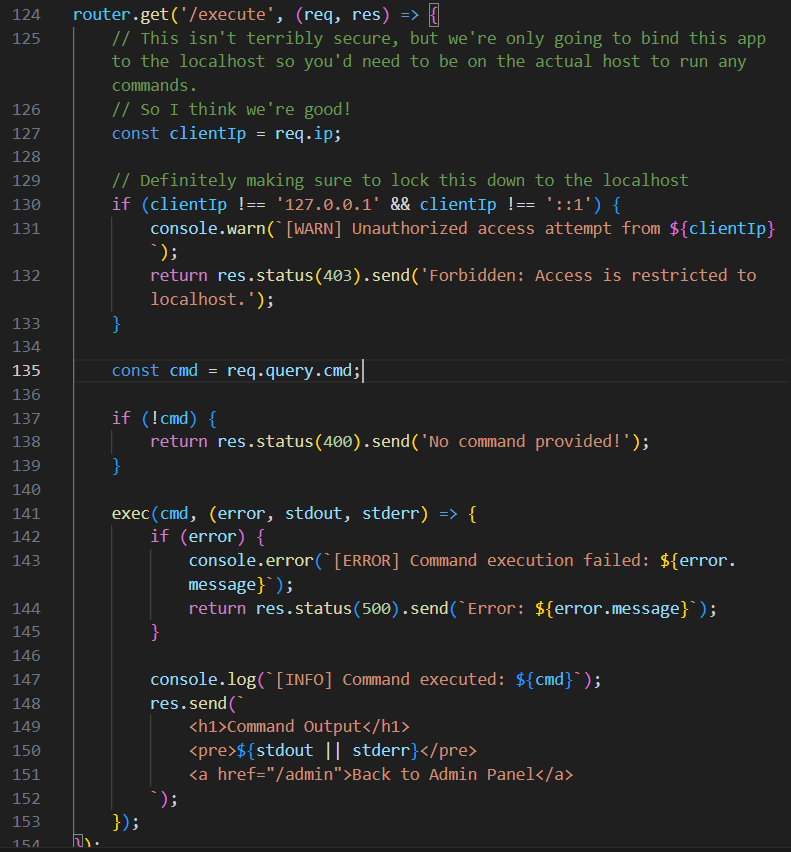Viewport: 791px width, 852px height.
Task: Click the exec function call
Action: (x=130, y=513)
